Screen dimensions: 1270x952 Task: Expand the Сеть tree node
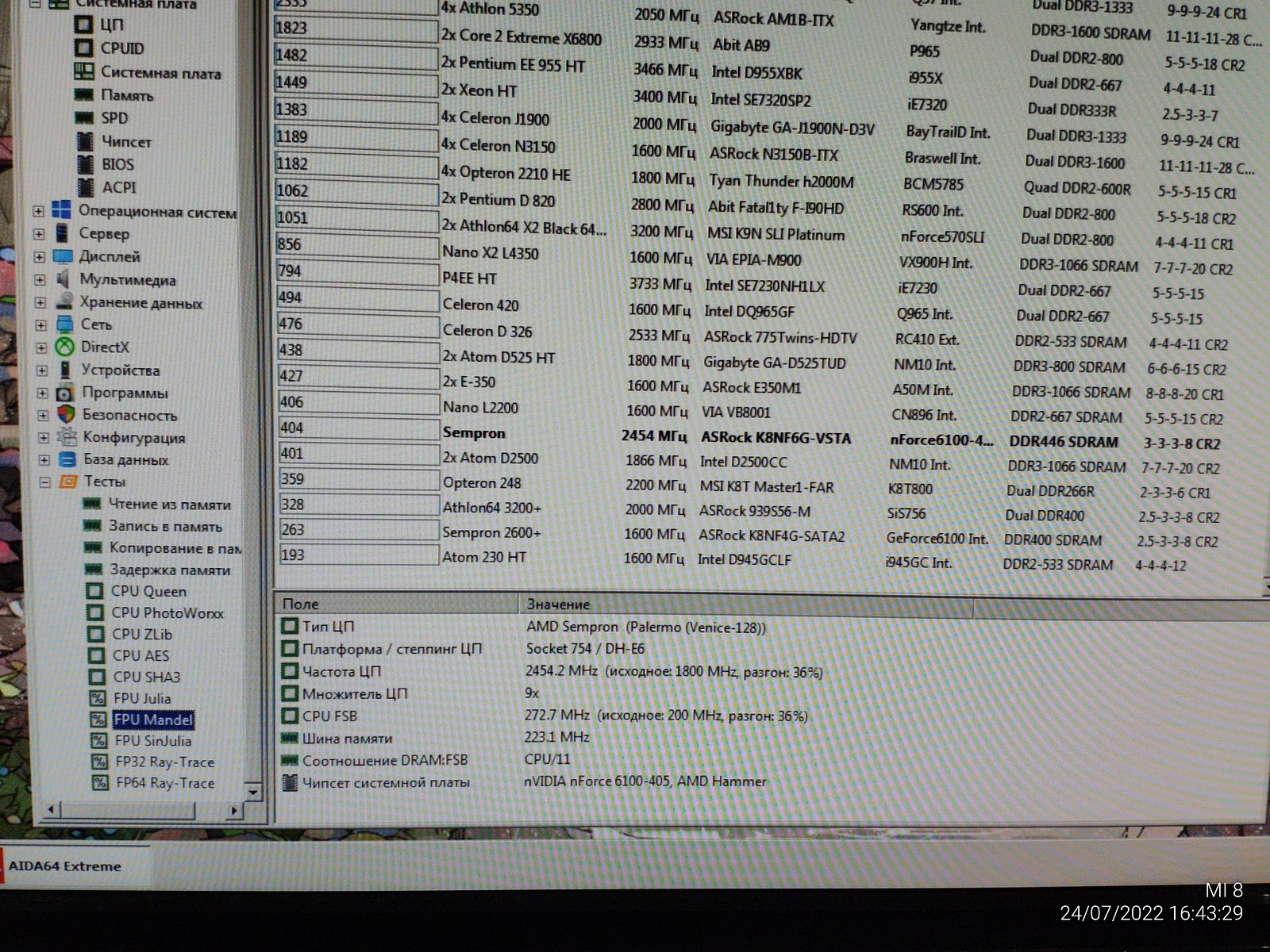point(41,325)
